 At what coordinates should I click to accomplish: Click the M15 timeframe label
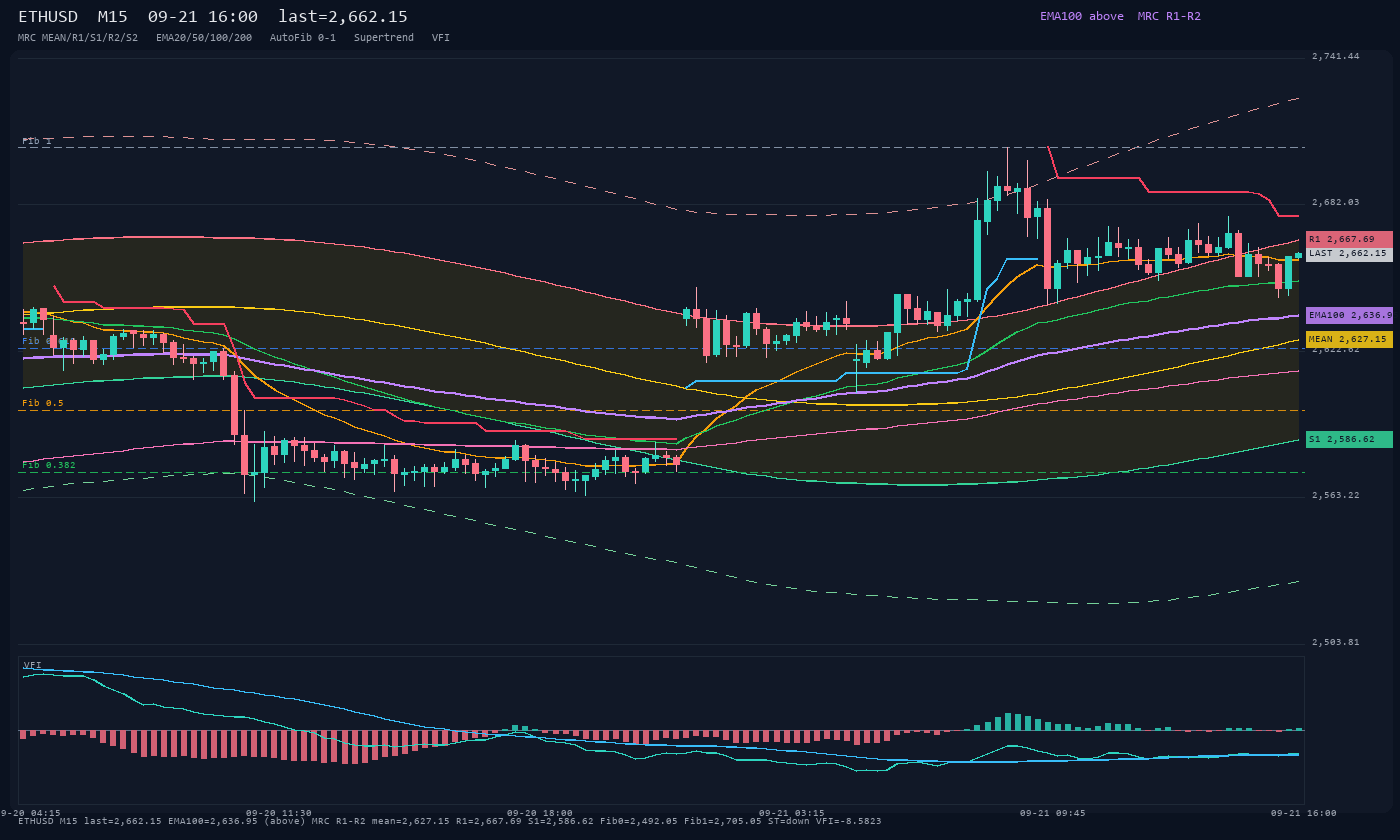[112, 17]
